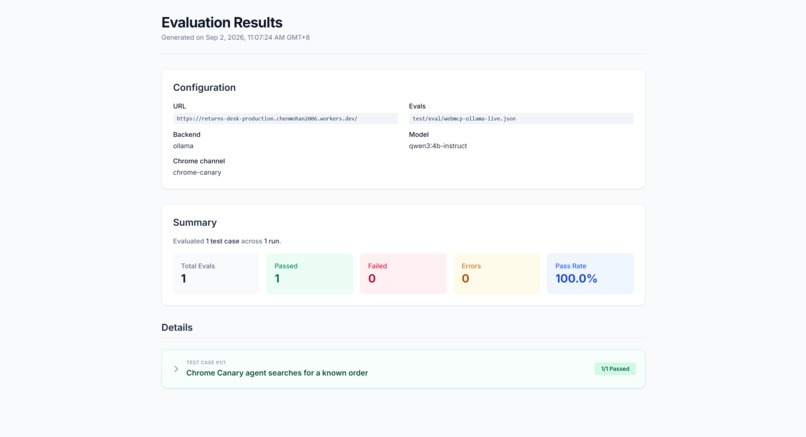
Task: Click the Model value 'qwen3:4b-instruct'
Action: (437, 146)
